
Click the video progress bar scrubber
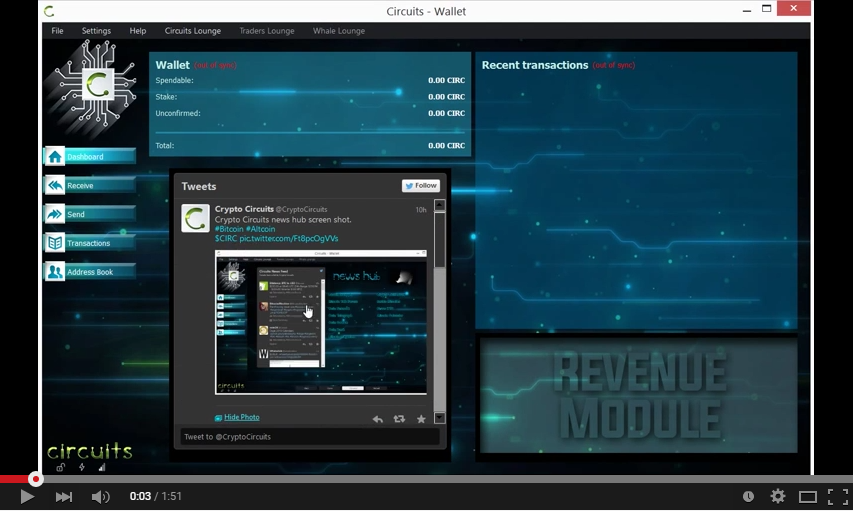(36, 479)
